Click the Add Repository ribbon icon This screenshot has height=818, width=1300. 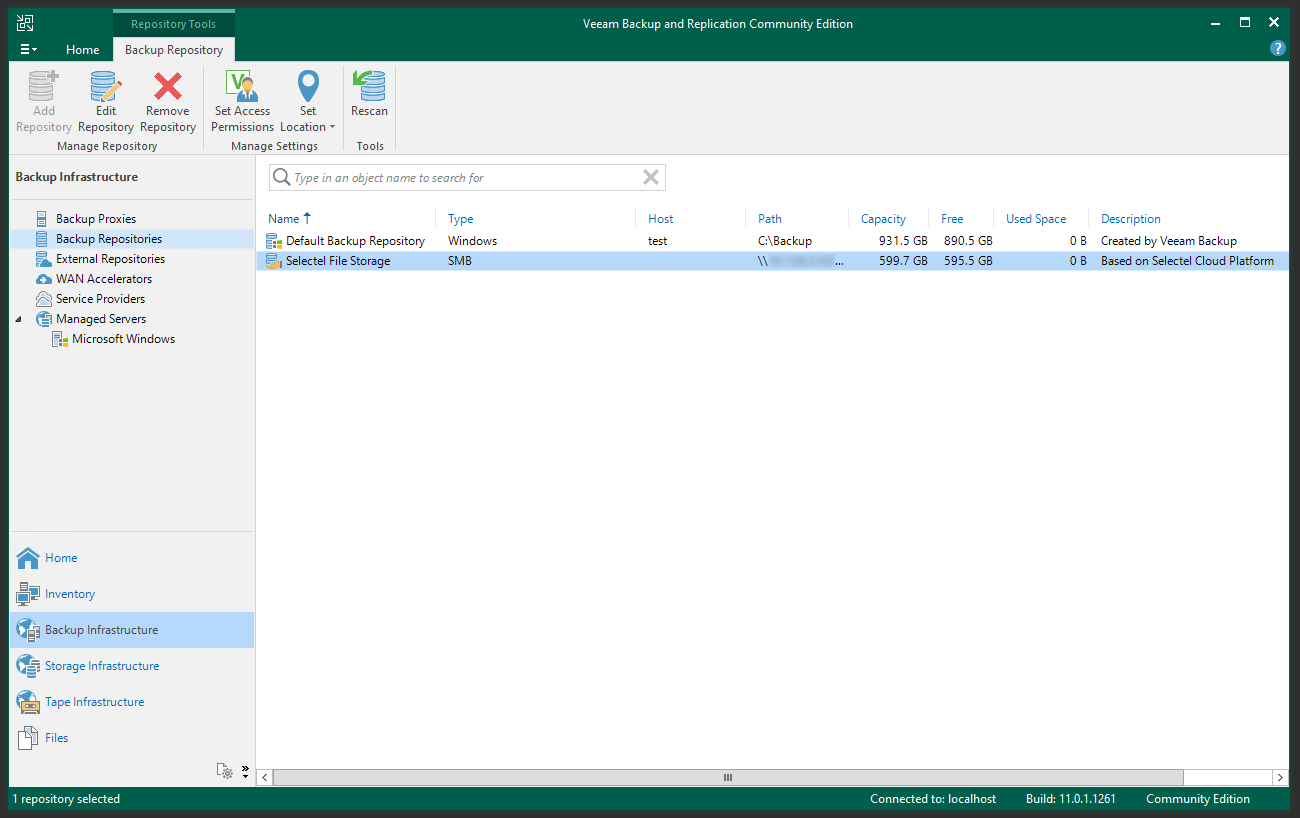44,86
